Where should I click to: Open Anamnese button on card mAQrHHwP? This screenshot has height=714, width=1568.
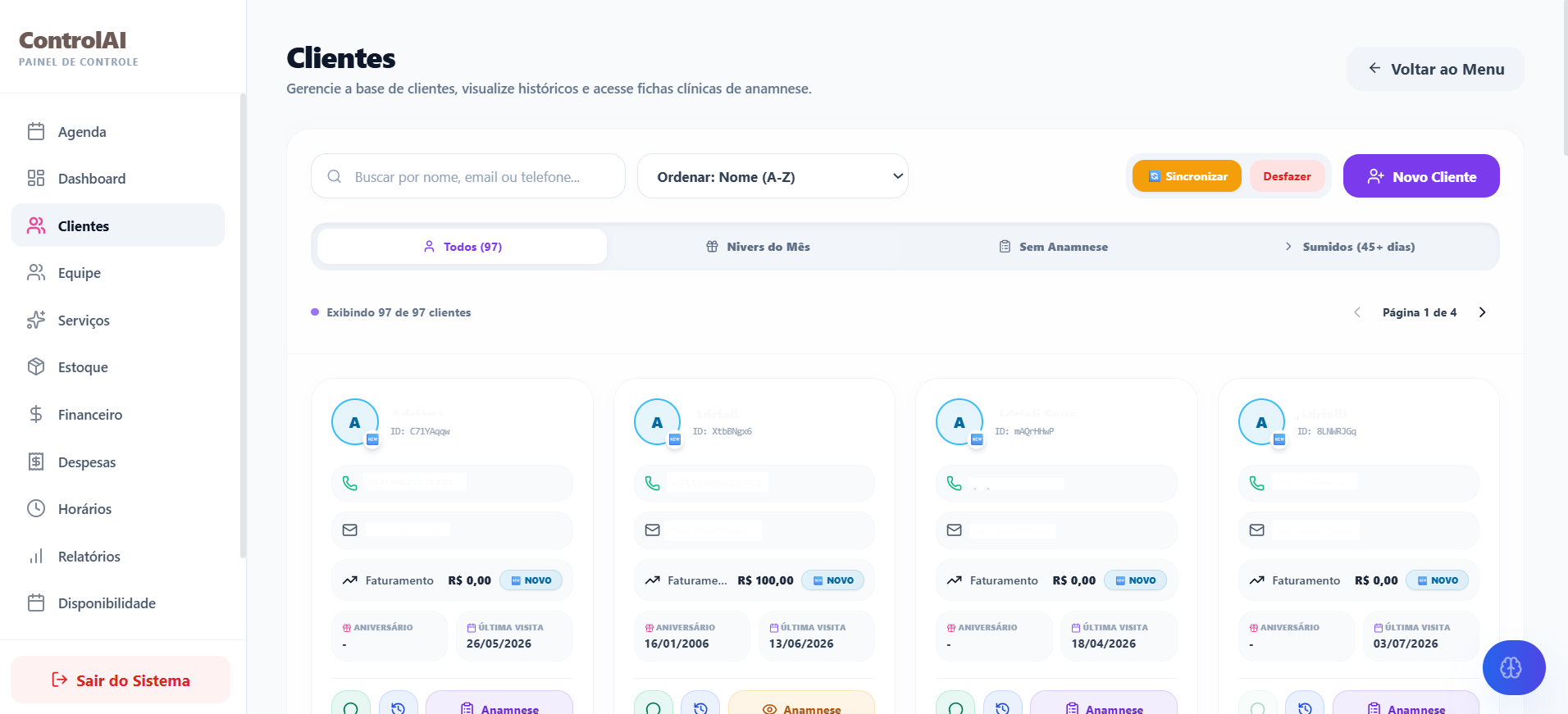(x=1104, y=706)
